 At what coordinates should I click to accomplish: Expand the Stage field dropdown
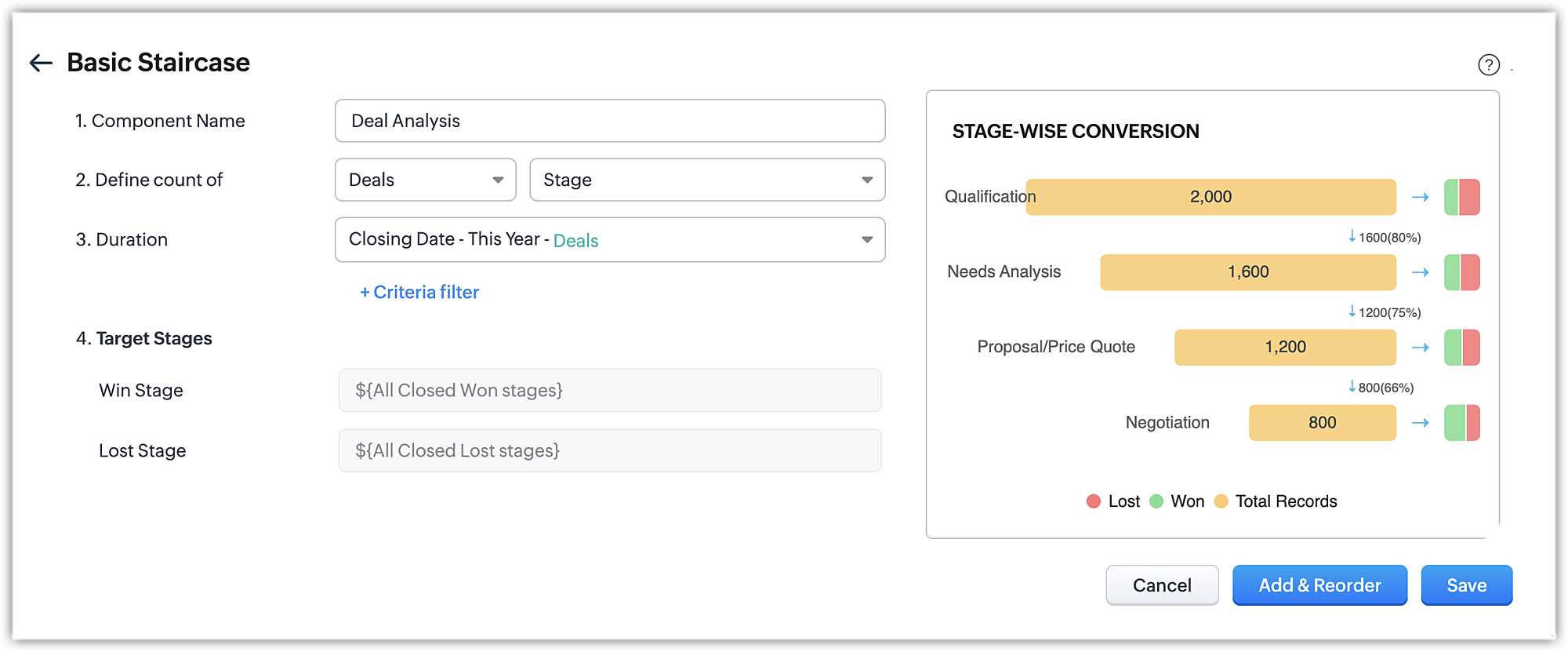[707, 180]
